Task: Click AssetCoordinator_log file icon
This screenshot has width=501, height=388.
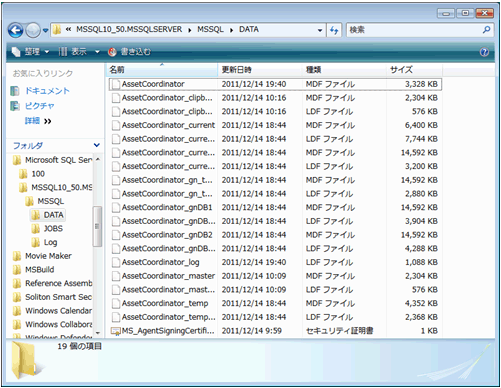Action: [116, 262]
